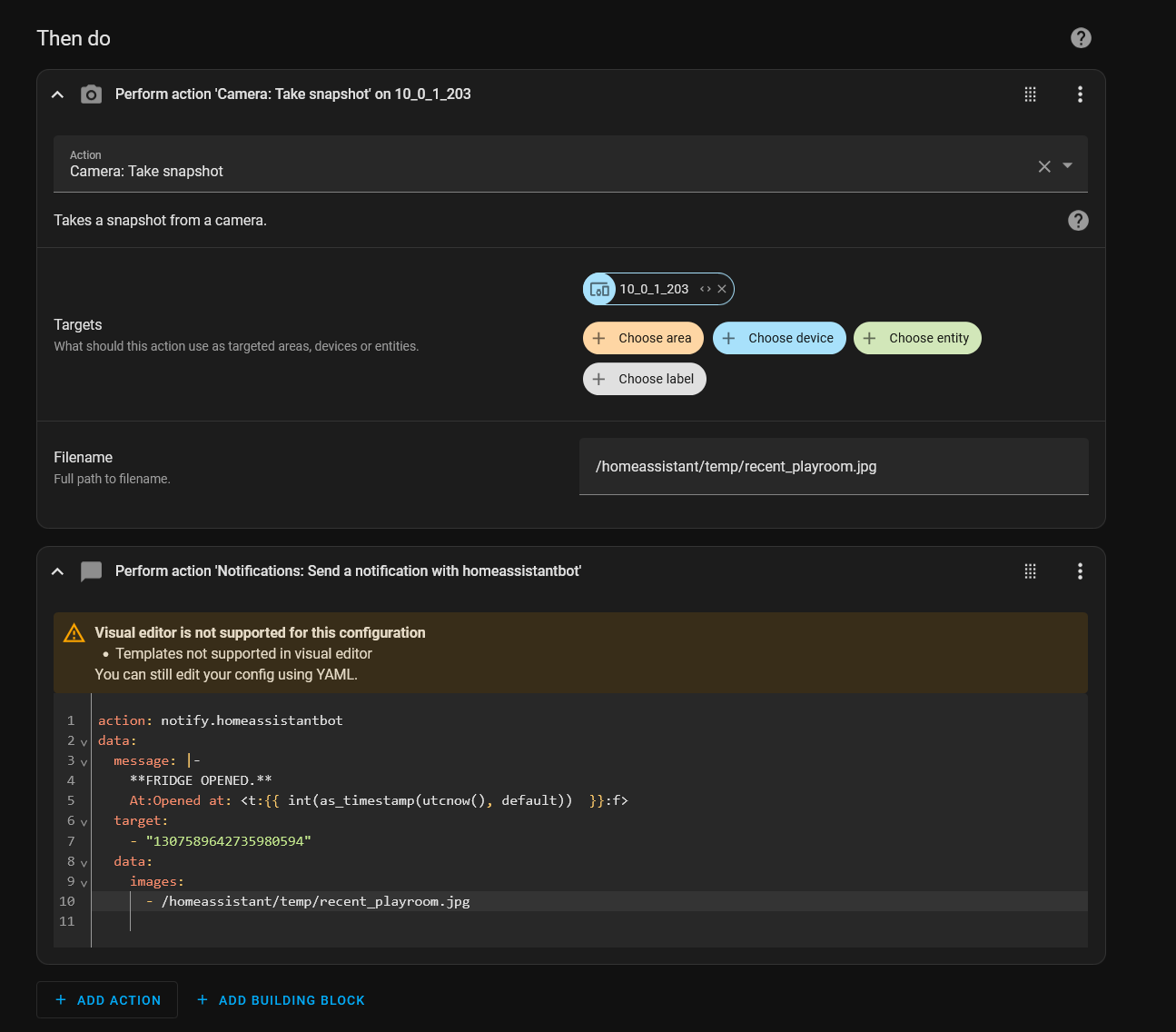The height and width of the screenshot is (1032, 1176).
Task: Click the Add Action button
Action: 106,999
